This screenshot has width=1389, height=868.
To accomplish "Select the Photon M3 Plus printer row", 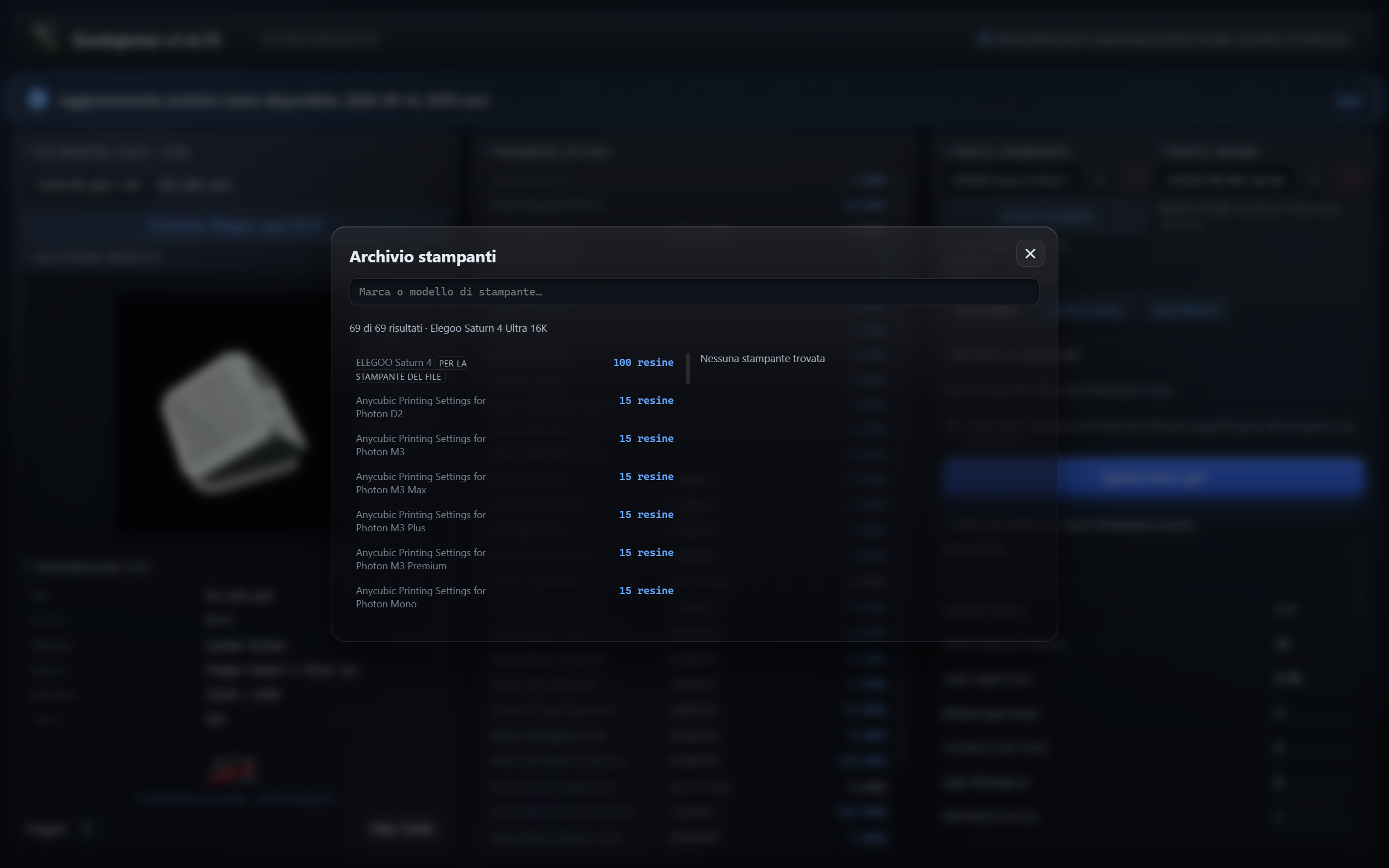I will click(514, 521).
